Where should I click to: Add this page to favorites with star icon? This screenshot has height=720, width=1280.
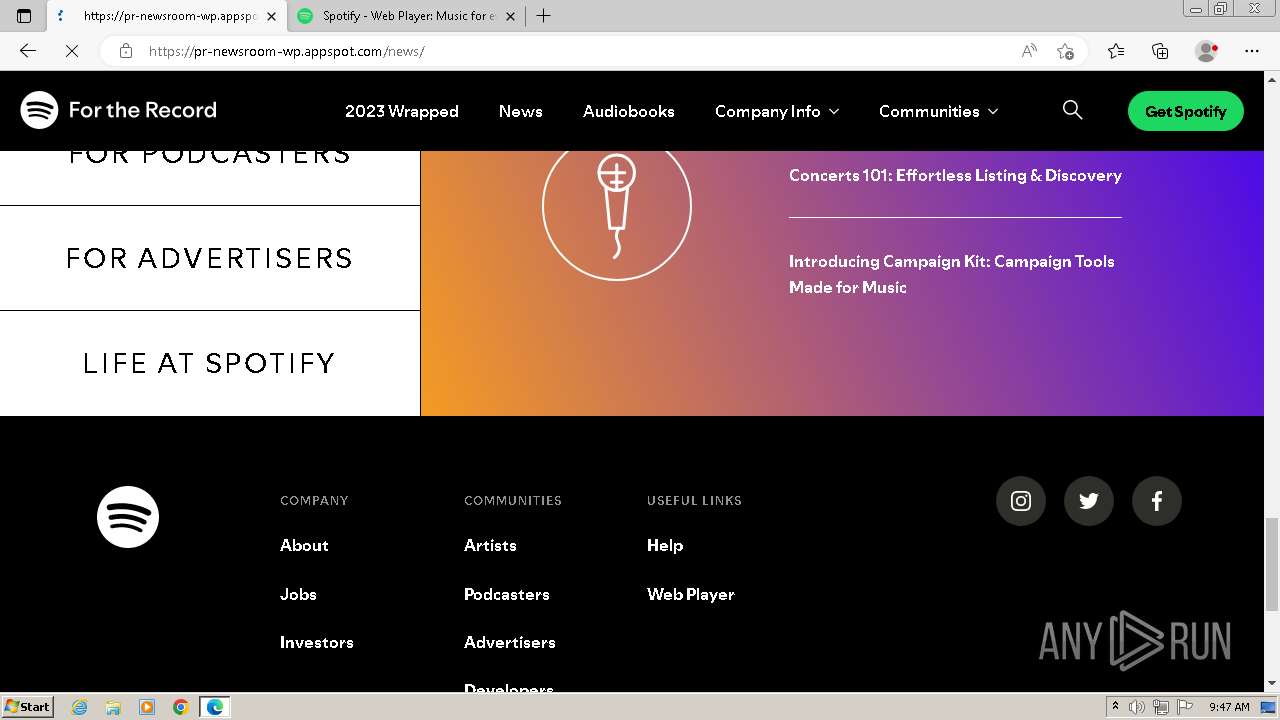pos(1065,51)
